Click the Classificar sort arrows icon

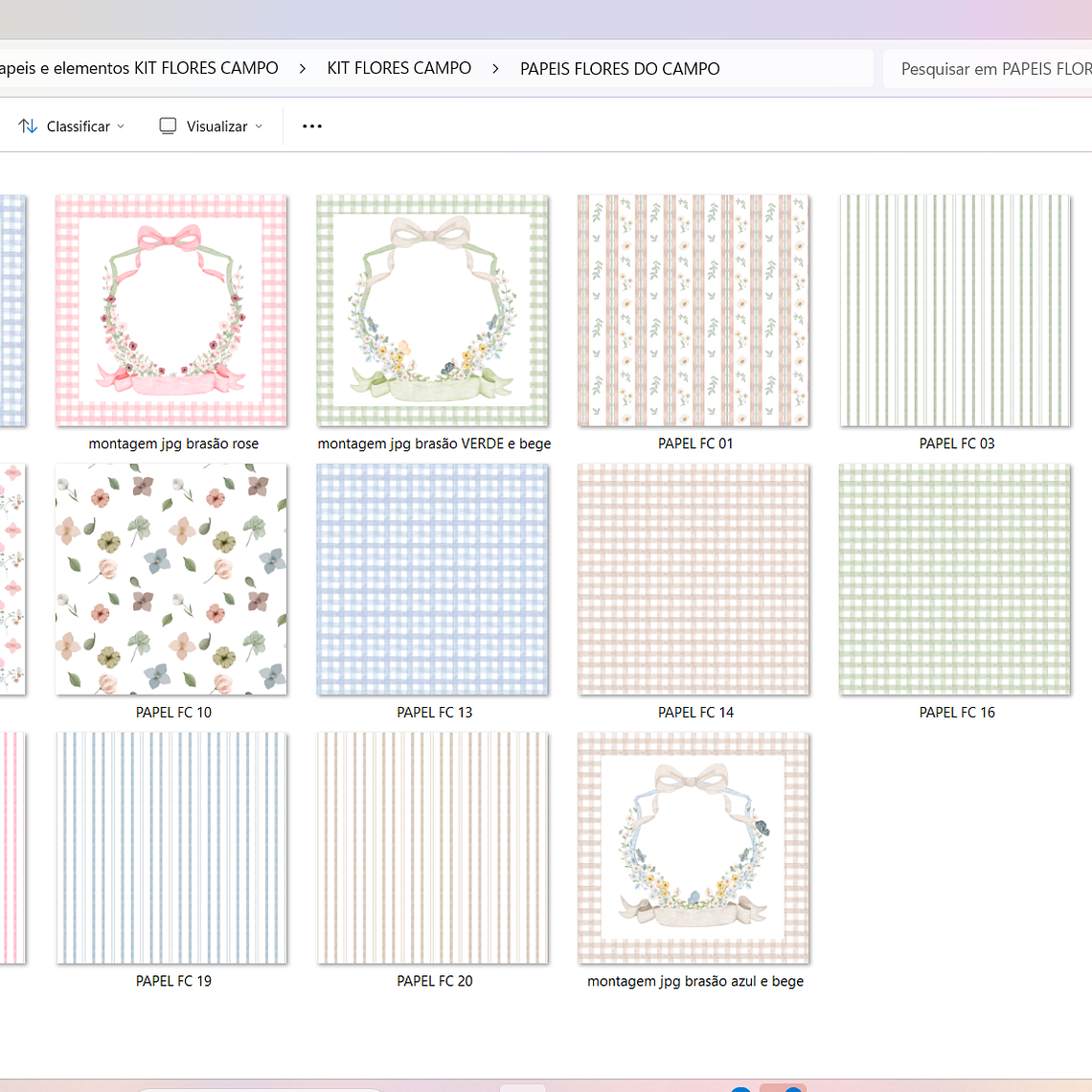[x=29, y=126]
